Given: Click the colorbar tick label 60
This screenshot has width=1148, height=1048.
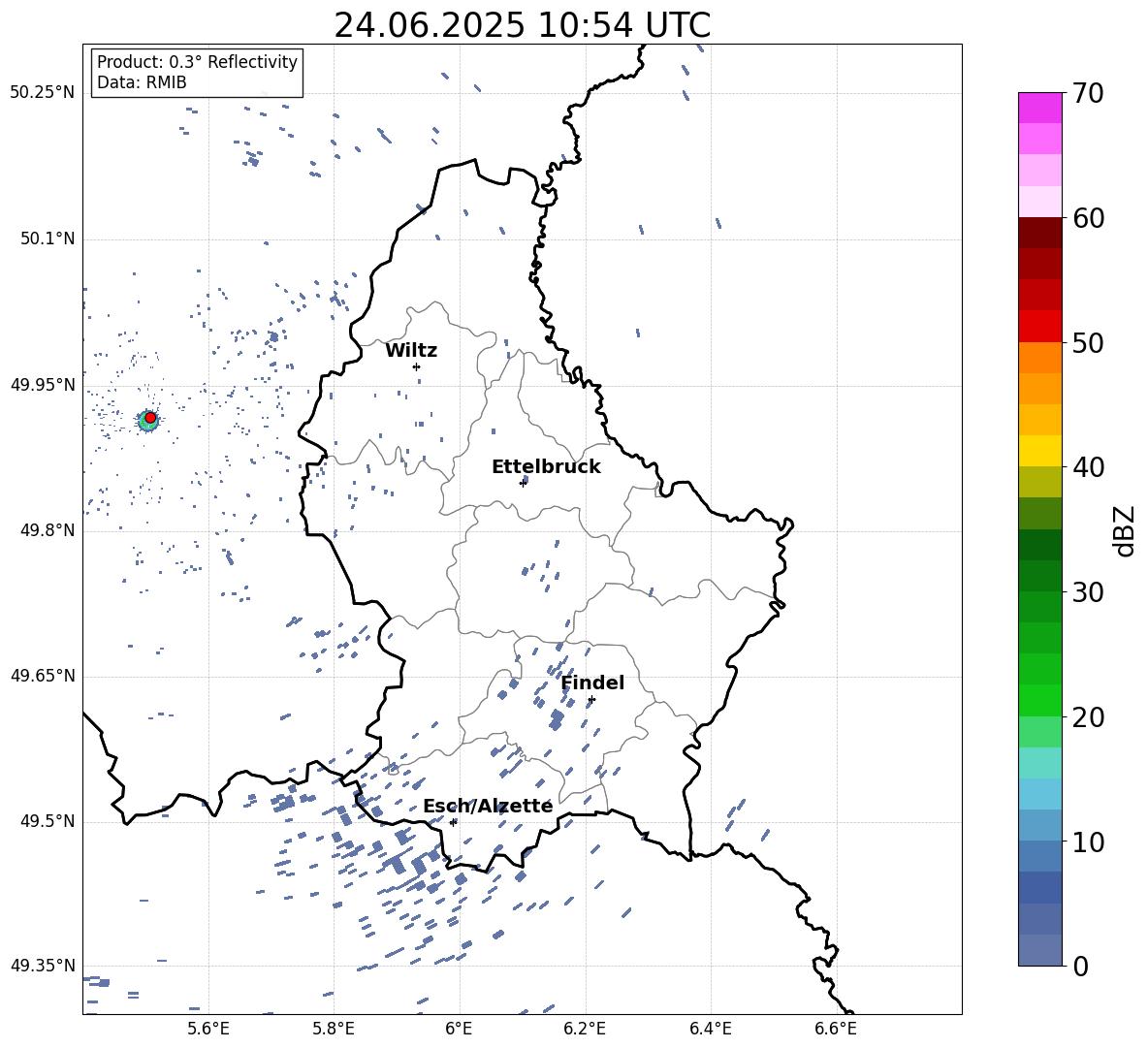Looking at the screenshot, I should pyautogui.click(x=1088, y=218).
